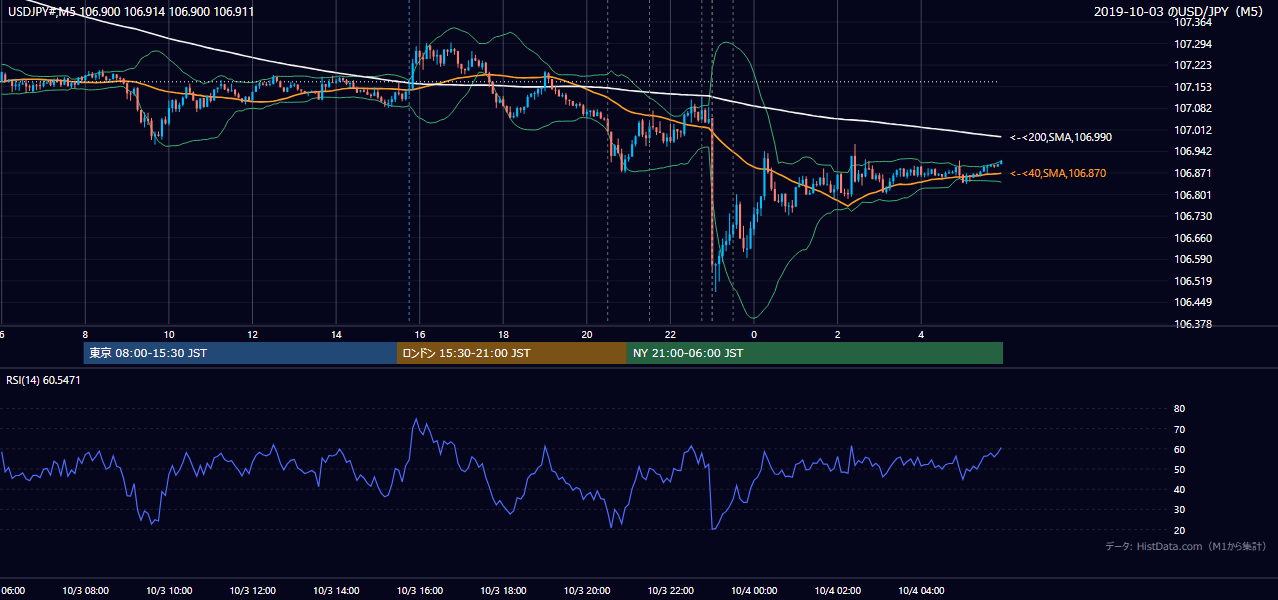
Task: Click hour tick 10 under price chart
Action: tap(169, 334)
